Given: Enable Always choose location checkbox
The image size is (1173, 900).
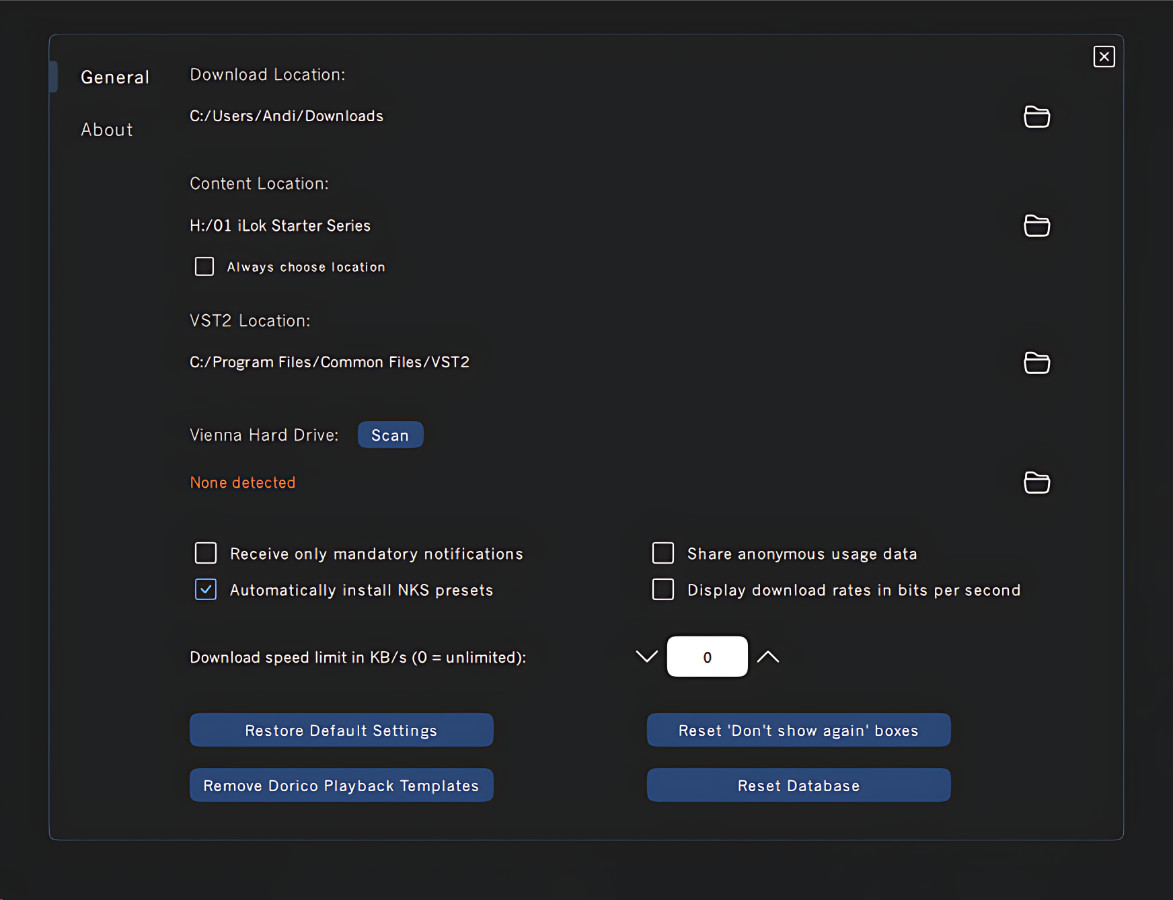Looking at the screenshot, I should [205, 267].
